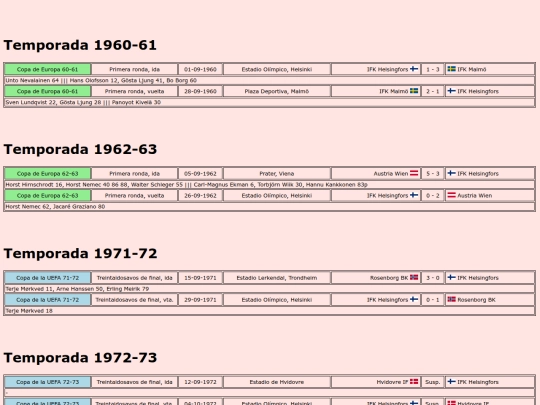
Task: Click the score 0 - 2
Action: (433, 196)
